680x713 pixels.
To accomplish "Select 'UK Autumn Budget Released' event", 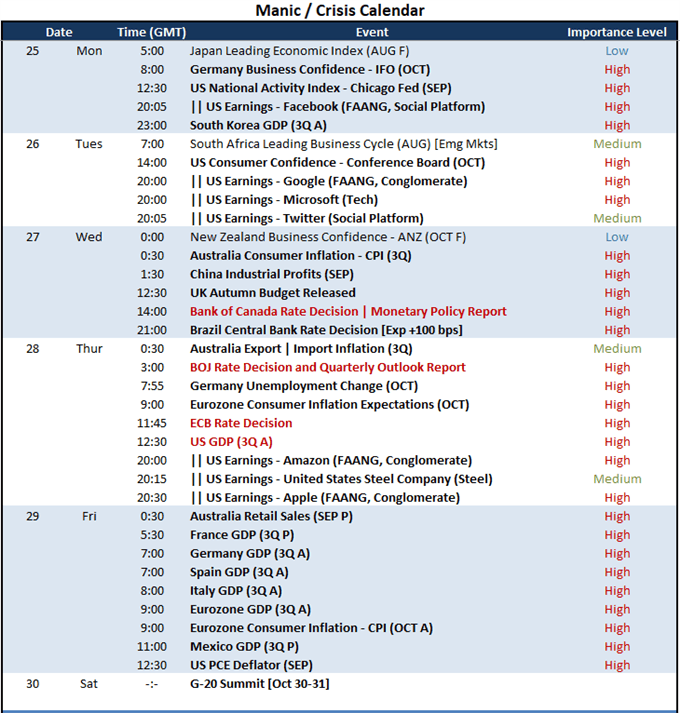I will point(273,293).
